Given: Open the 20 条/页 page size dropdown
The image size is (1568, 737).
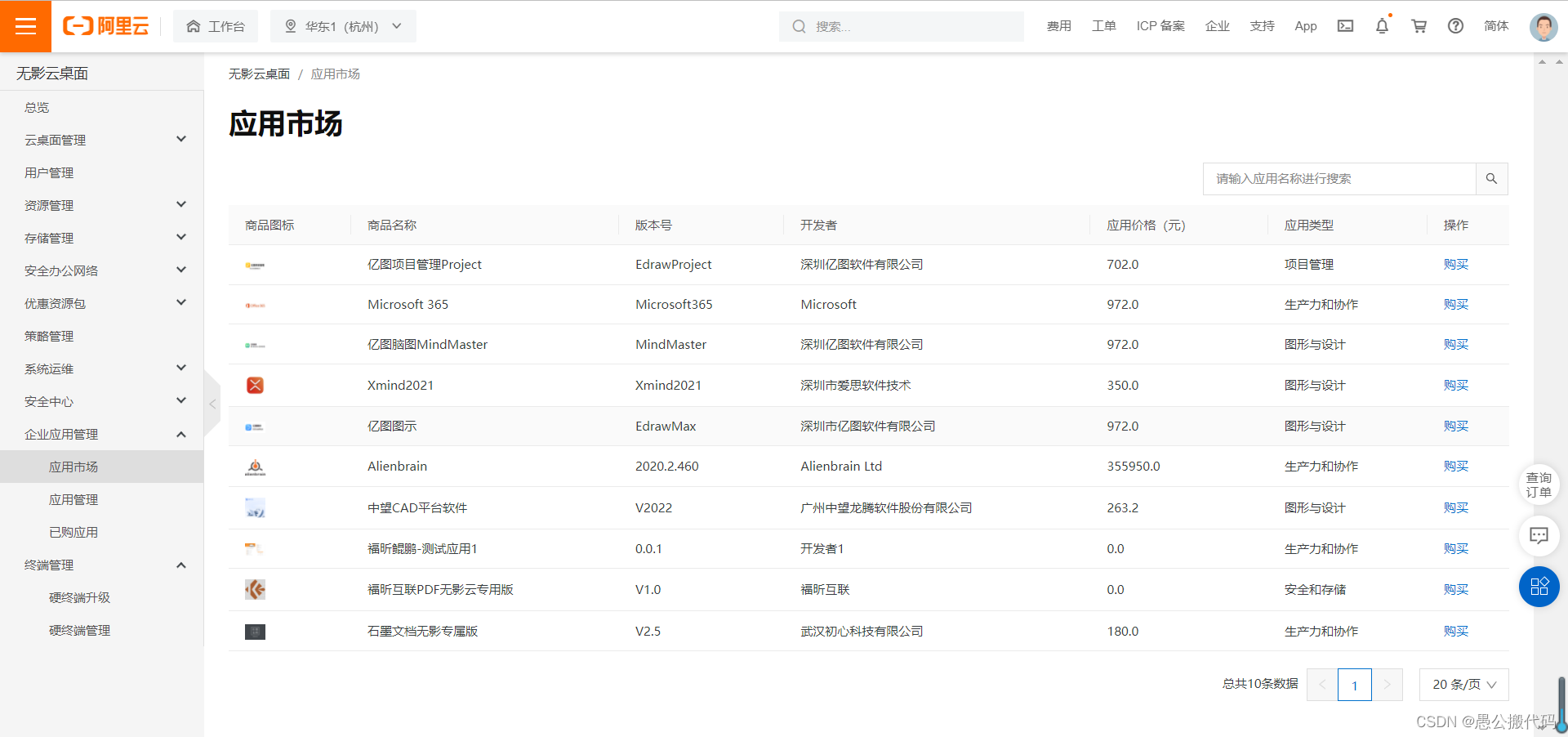Looking at the screenshot, I should click(1463, 685).
